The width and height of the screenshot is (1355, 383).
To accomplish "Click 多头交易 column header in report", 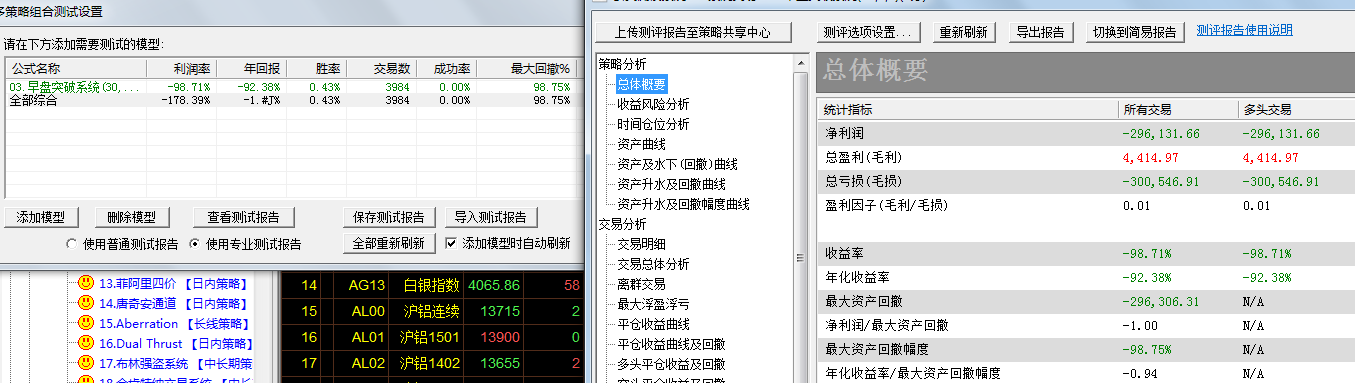I will coord(1295,109).
